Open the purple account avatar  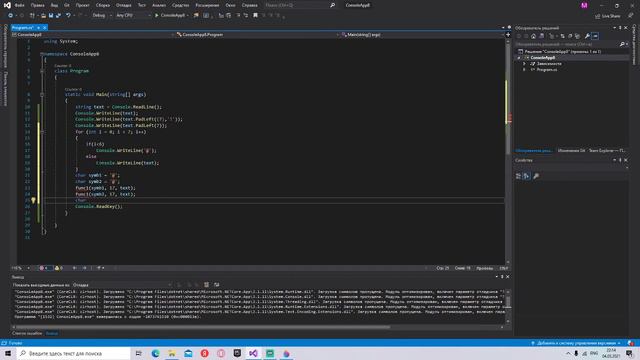[584, 5]
